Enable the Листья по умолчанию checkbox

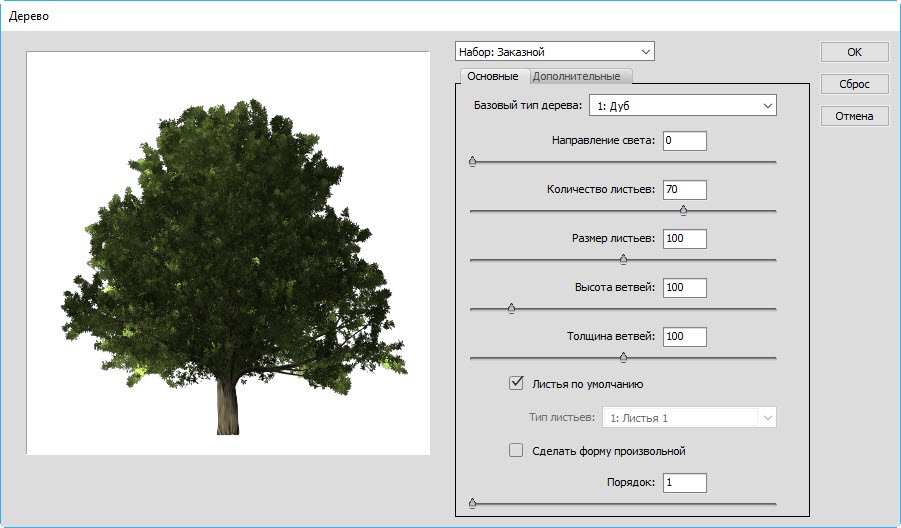517,383
